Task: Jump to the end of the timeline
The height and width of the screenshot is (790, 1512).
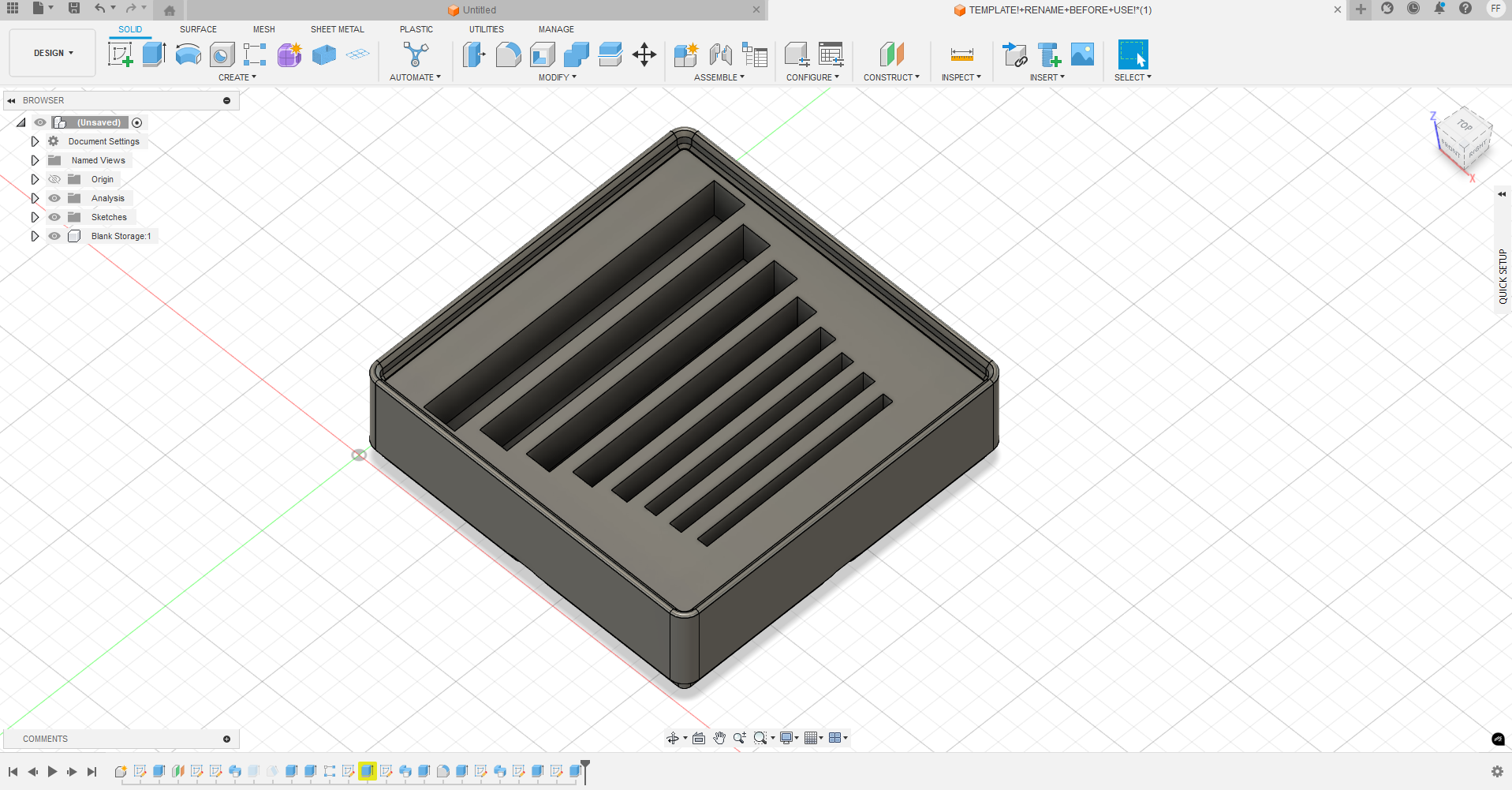Action: [x=91, y=772]
